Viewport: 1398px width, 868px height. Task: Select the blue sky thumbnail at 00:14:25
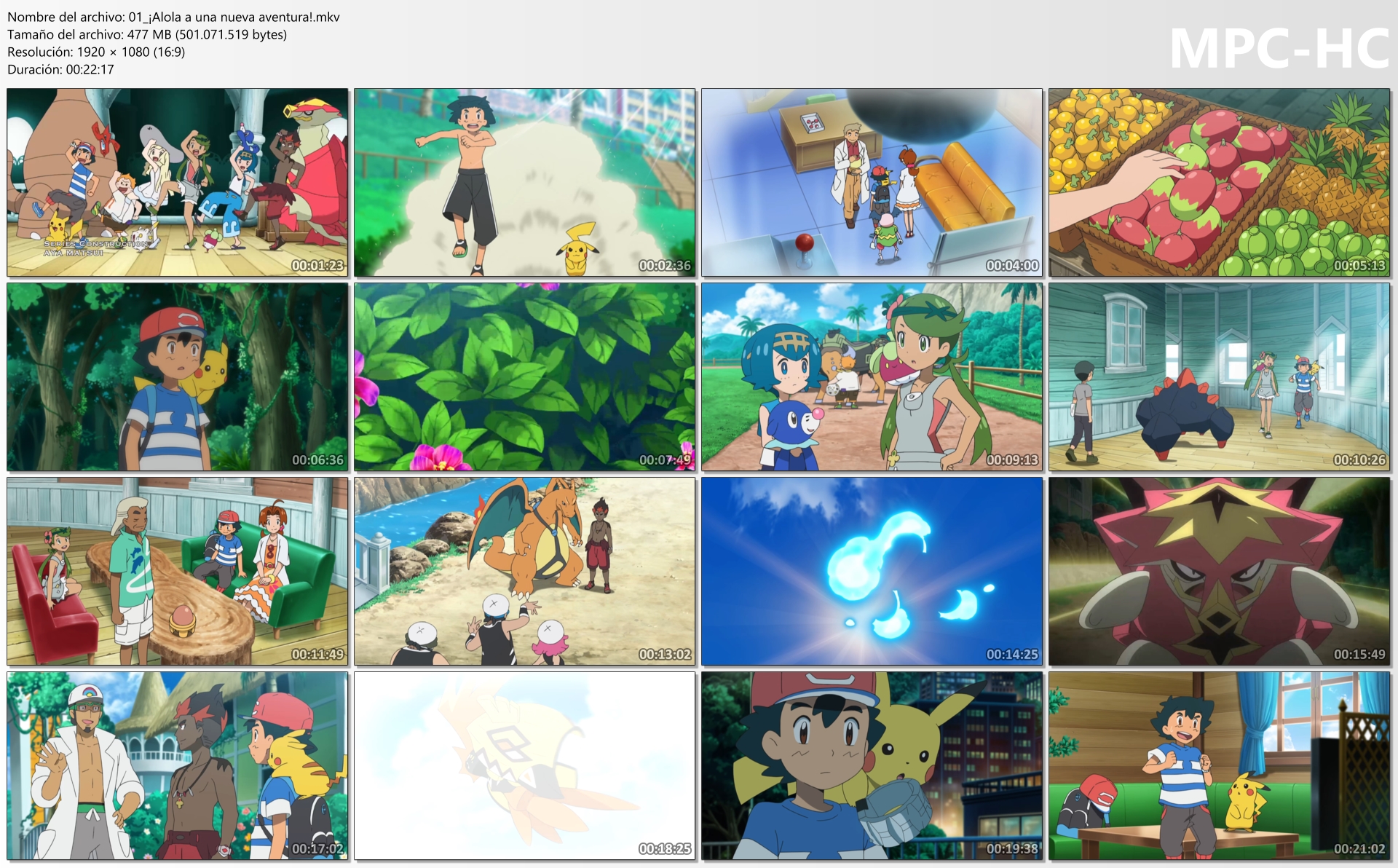pos(872,572)
